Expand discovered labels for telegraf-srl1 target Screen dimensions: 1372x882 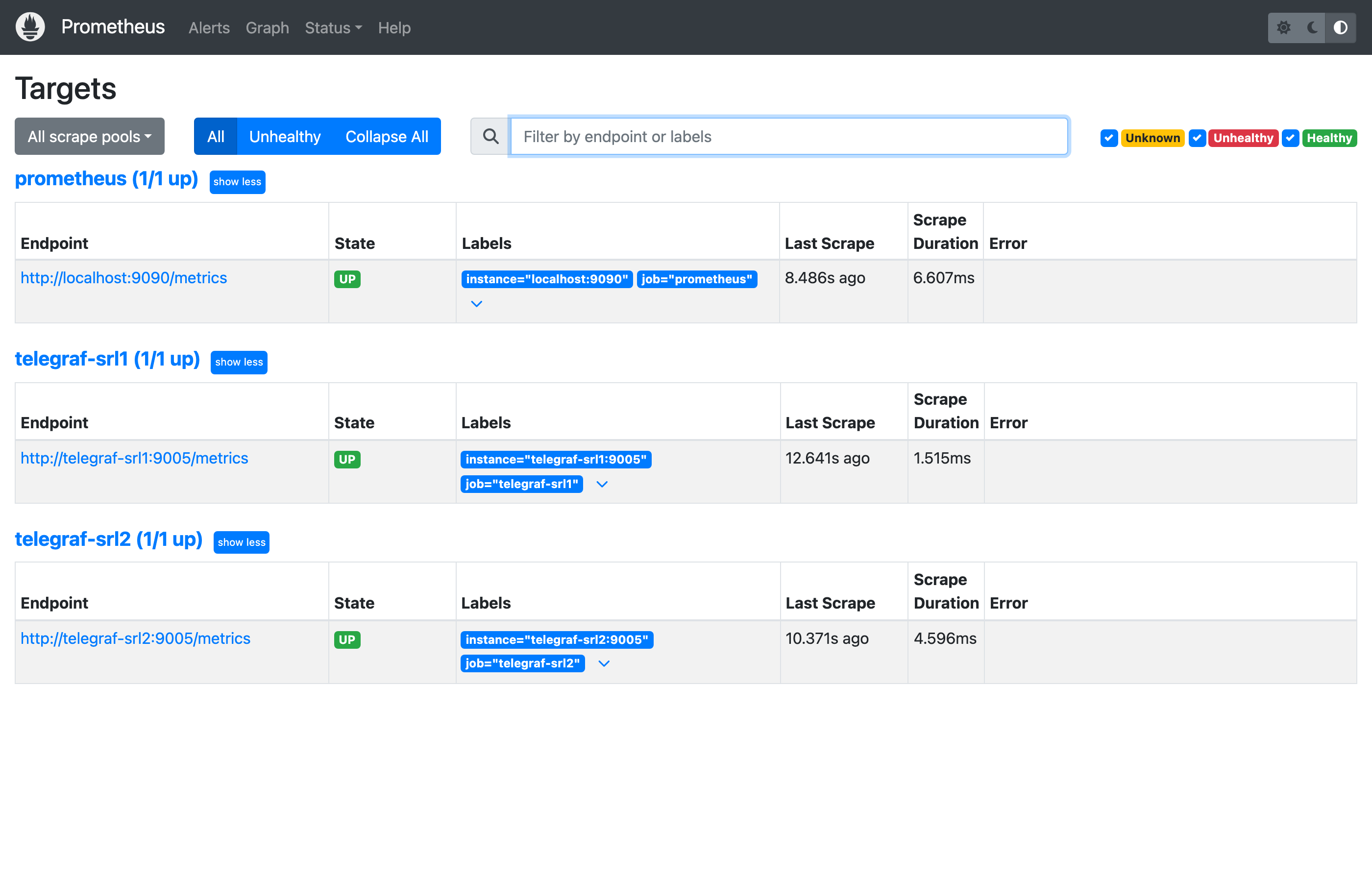click(602, 484)
